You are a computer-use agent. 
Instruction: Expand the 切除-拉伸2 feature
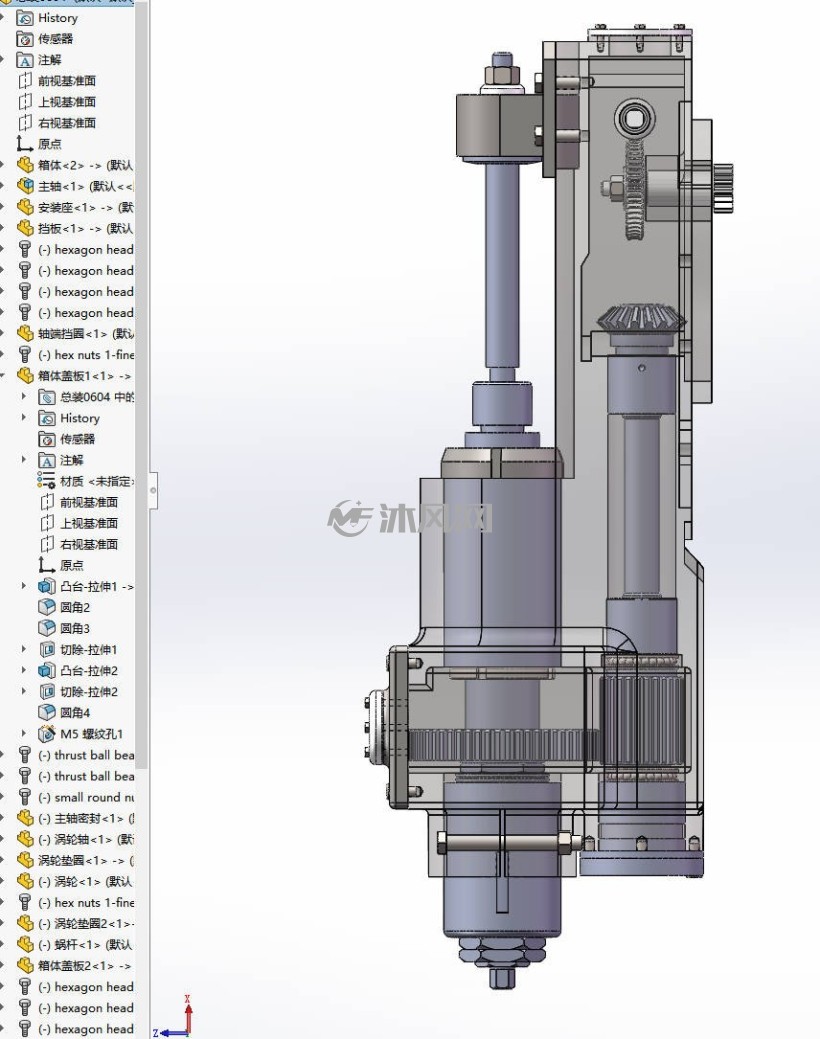[x=24, y=692]
